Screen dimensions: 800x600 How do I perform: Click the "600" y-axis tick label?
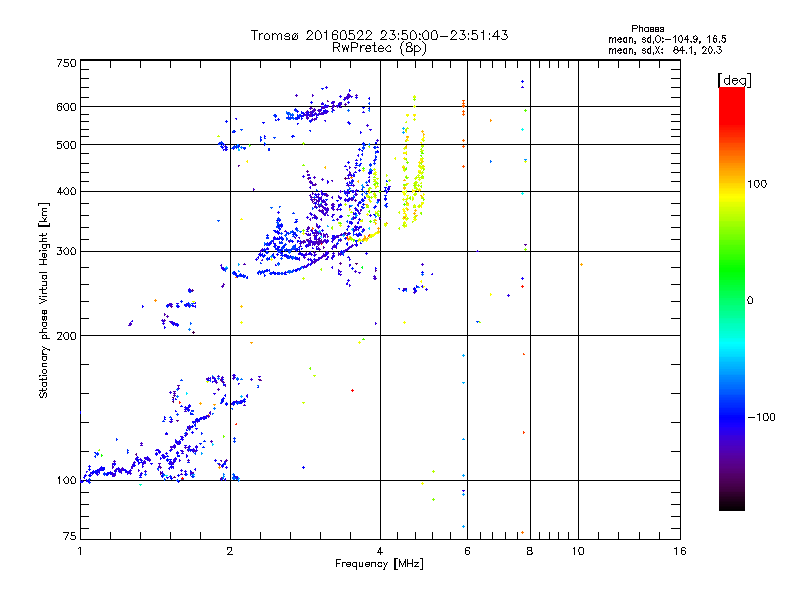[66, 107]
